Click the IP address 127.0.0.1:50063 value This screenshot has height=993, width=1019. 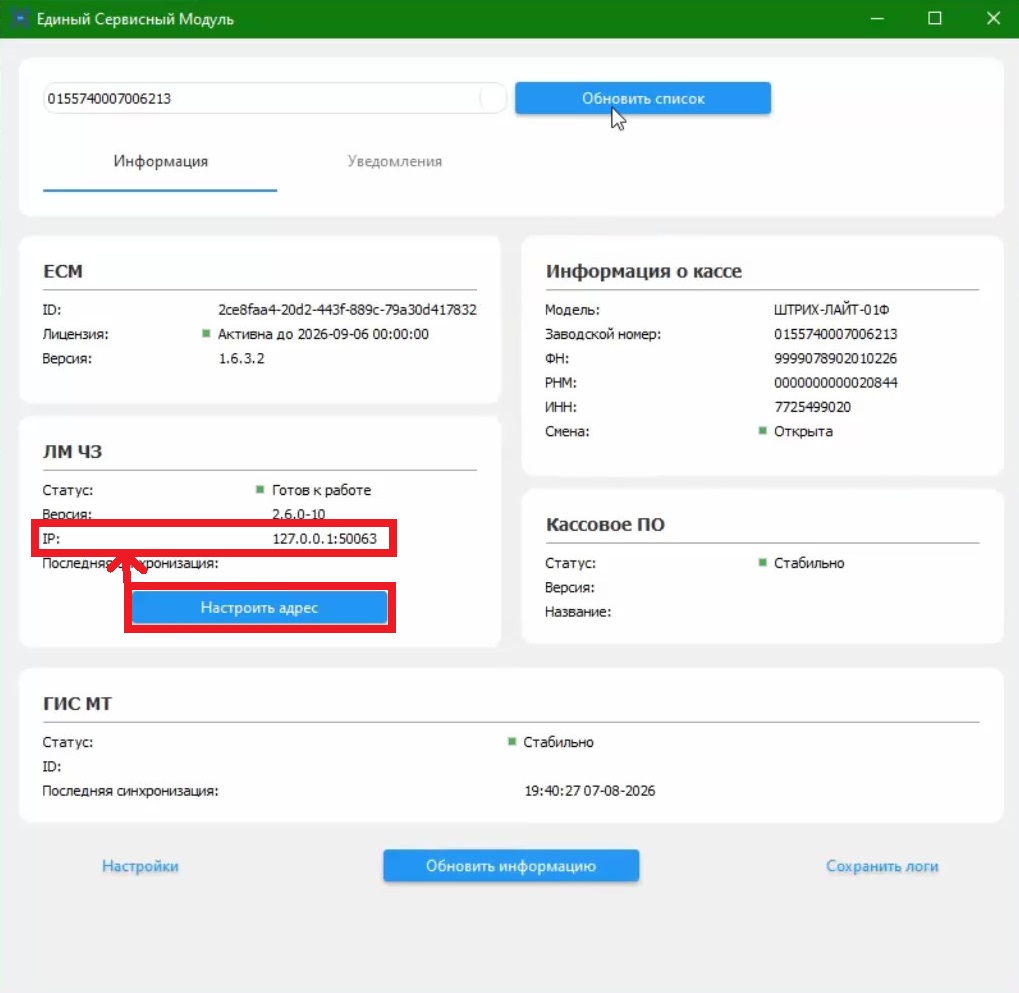click(x=324, y=538)
